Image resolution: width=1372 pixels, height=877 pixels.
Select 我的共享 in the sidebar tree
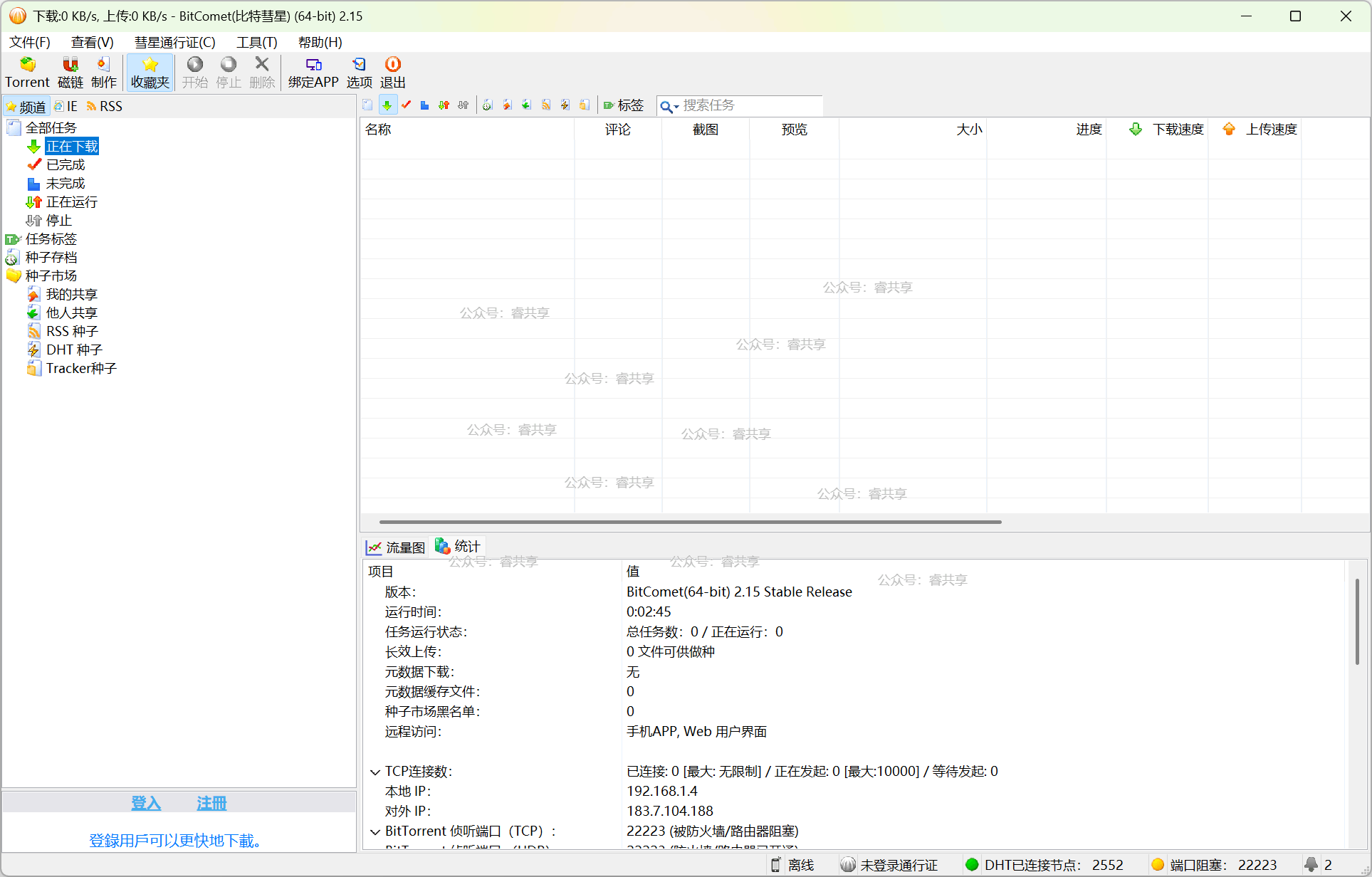tap(72, 294)
